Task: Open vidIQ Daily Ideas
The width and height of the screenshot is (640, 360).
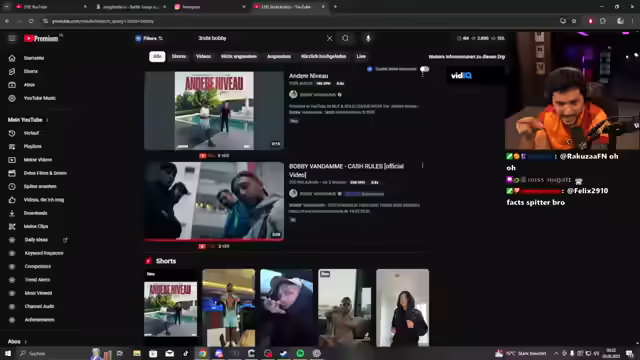Action: [x=37, y=240]
